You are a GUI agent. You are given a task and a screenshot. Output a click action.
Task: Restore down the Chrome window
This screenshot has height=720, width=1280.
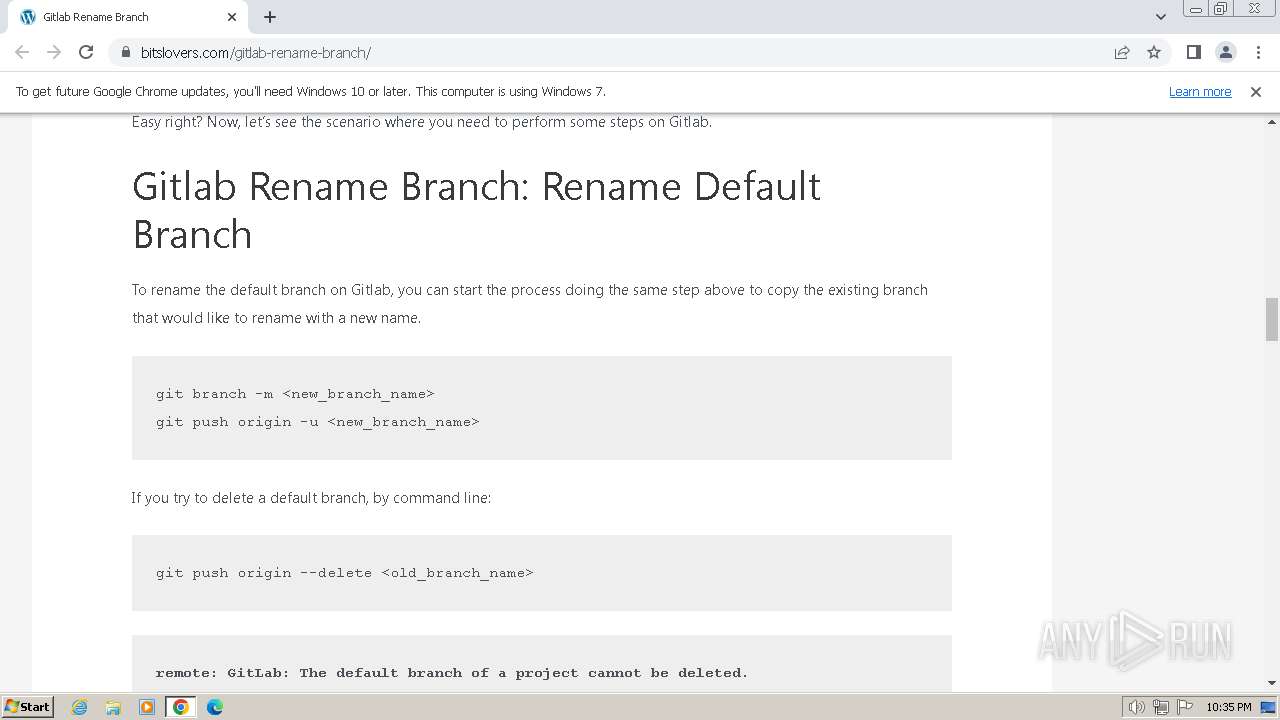coord(1221,9)
